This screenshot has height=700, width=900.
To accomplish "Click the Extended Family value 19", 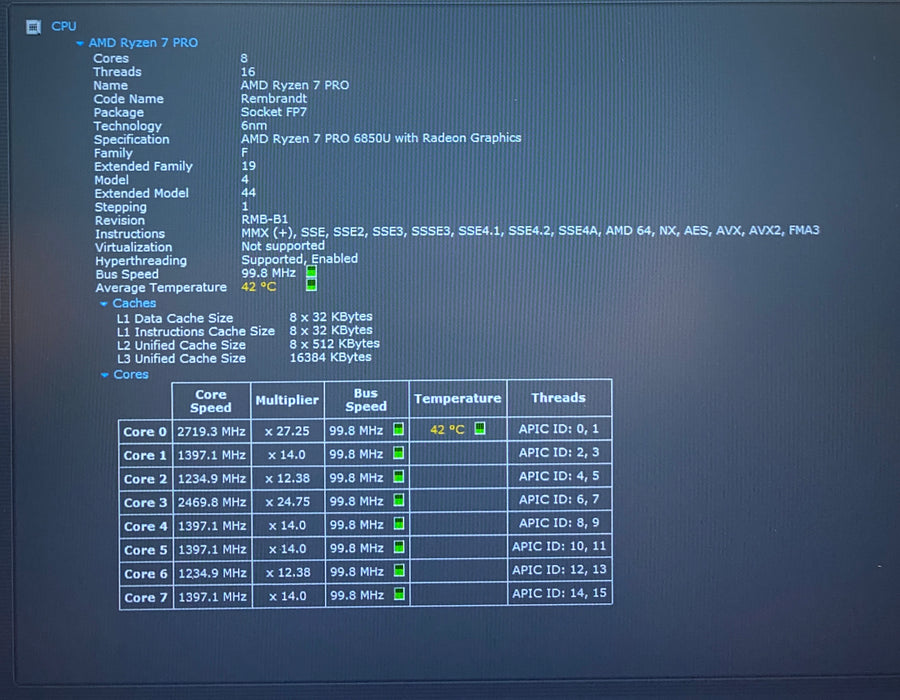I will 248,166.
